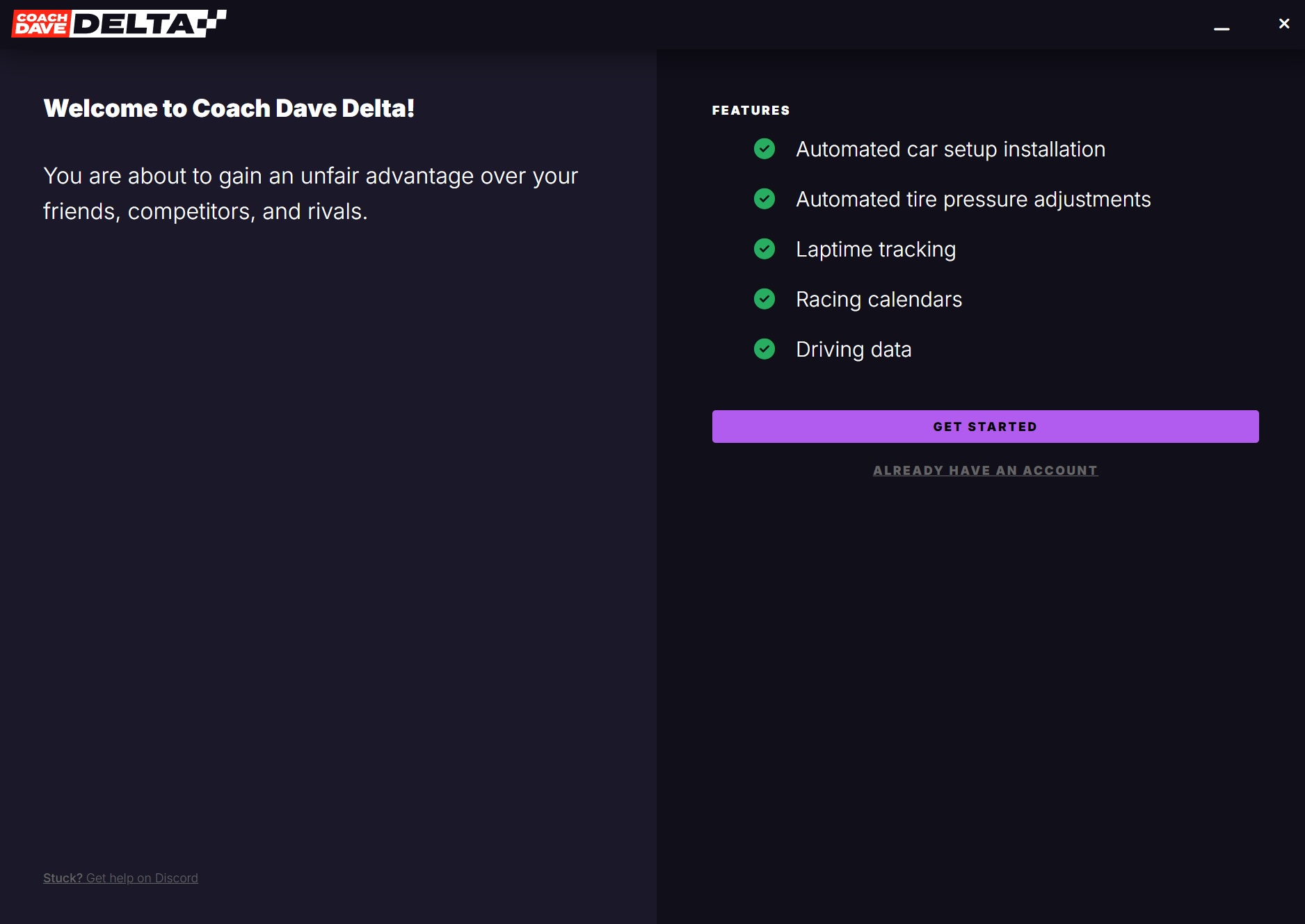
Task: Open the ALREADY HAVE AN ACCOUNT link
Action: 985,470
